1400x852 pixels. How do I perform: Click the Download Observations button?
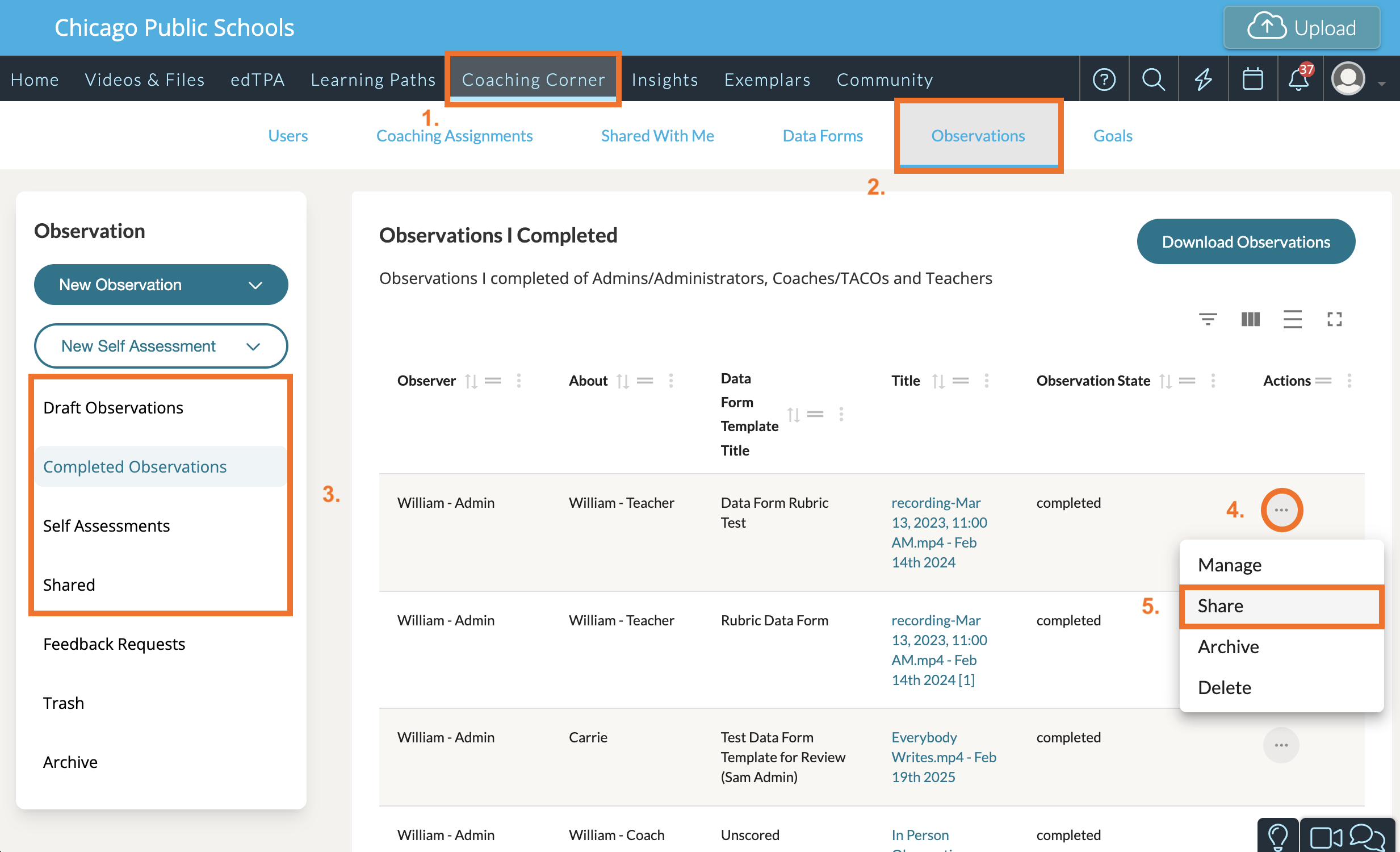[1246, 242]
